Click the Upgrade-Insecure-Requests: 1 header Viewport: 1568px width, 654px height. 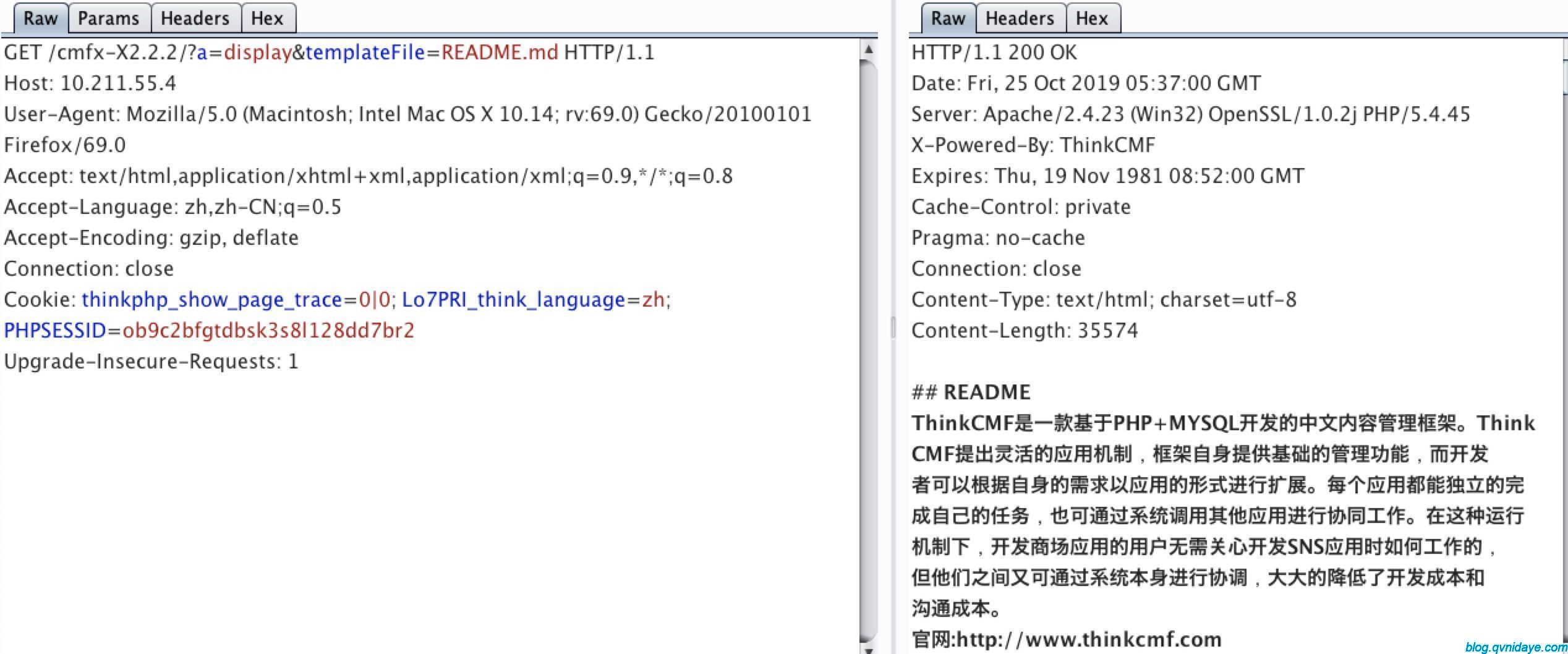(x=151, y=362)
